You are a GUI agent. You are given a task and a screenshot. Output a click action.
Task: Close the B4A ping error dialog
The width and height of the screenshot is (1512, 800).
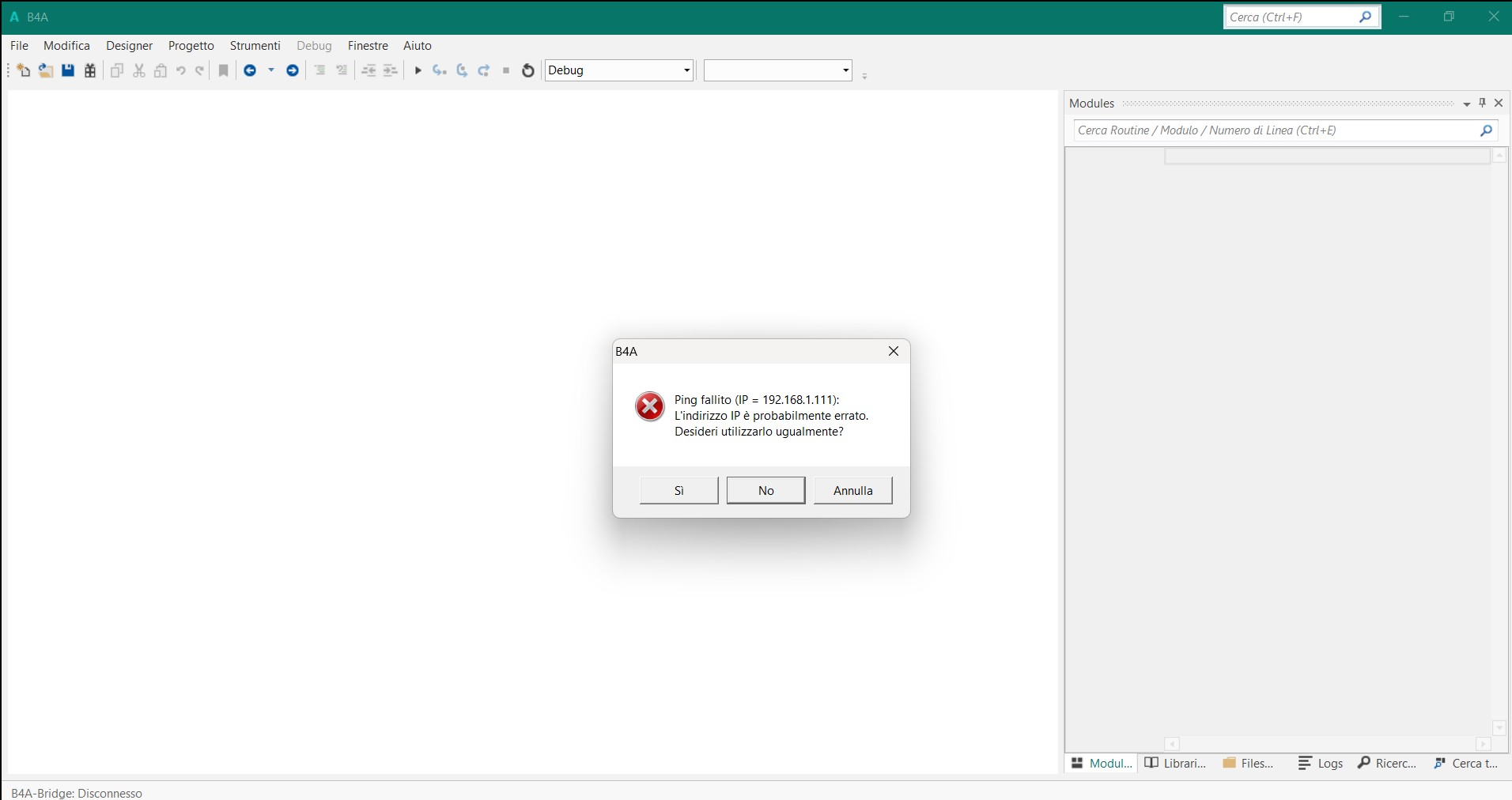[x=894, y=351]
